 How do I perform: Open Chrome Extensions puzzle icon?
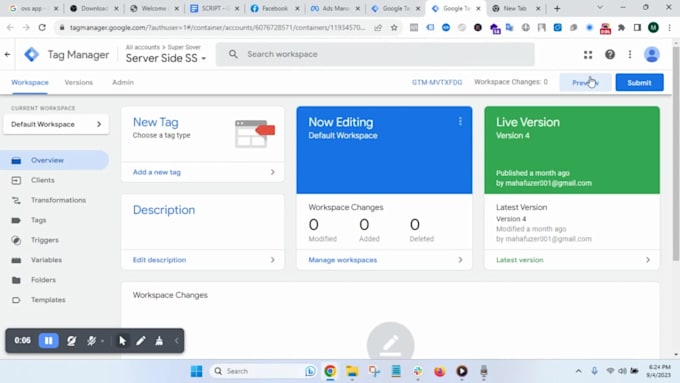(621, 28)
